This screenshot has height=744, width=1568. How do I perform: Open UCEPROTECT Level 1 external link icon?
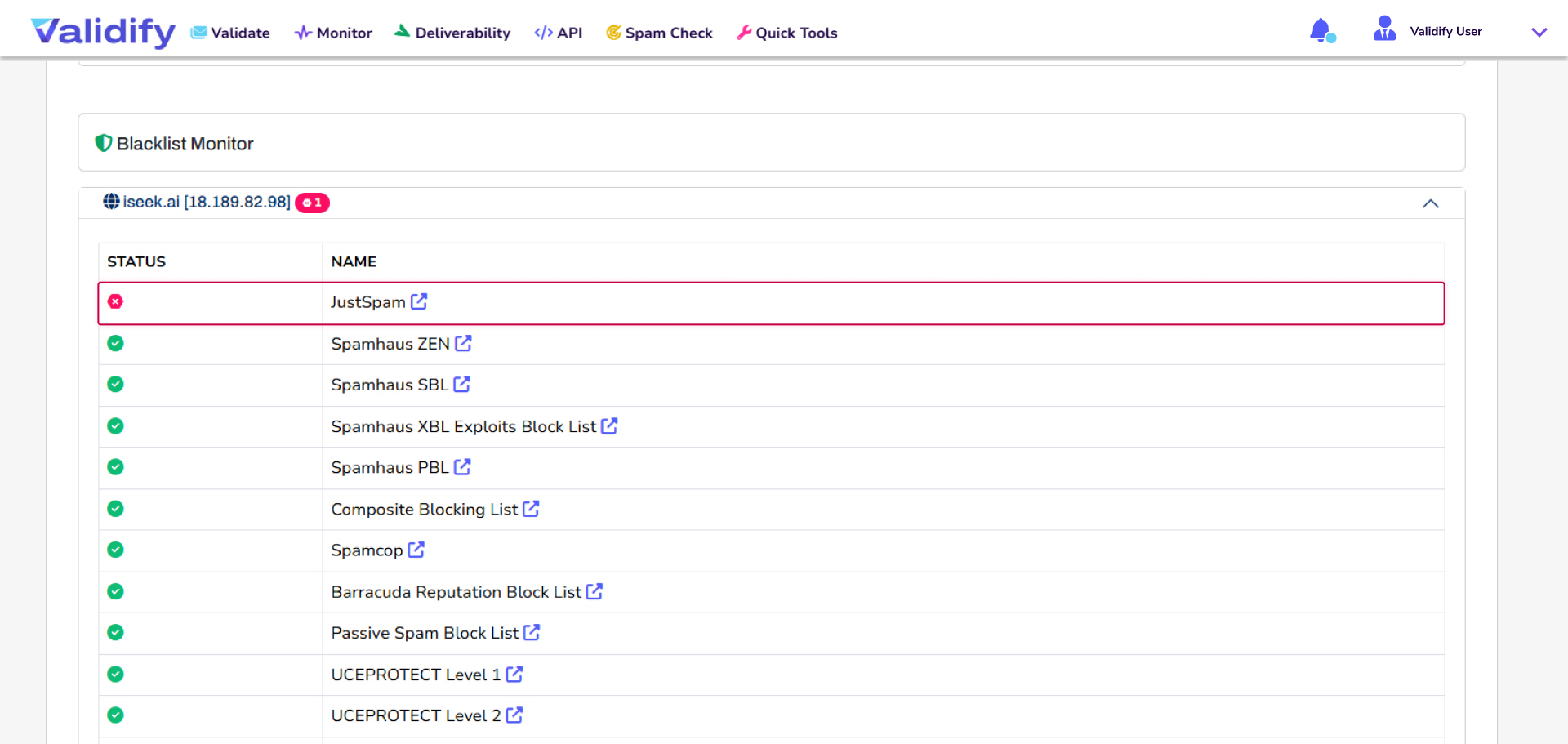(x=514, y=674)
